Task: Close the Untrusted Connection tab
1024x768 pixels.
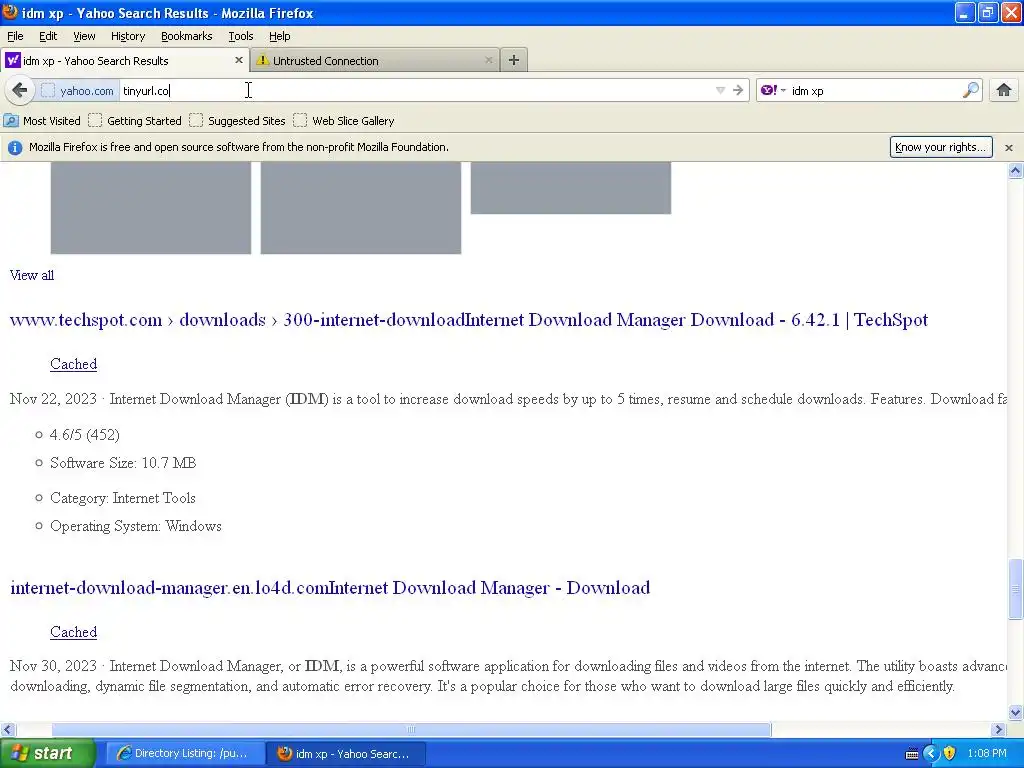Action: pyautogui.click(x=488, y=60)
